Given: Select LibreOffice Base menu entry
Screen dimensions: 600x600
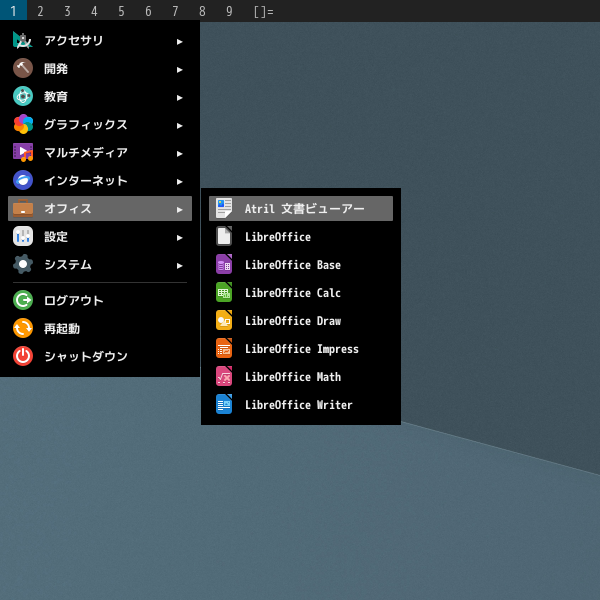Looking at the screenshot, I should pos(301,264).
